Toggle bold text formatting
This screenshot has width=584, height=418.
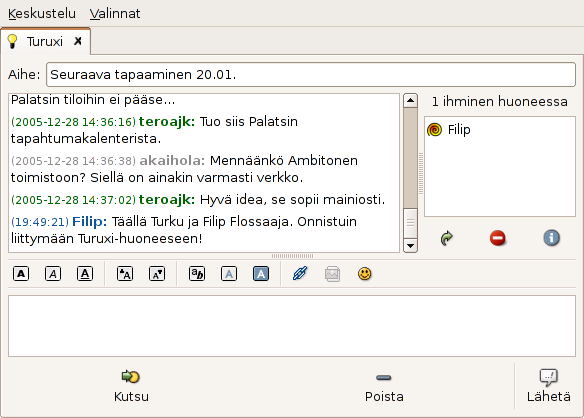[21, 274]
